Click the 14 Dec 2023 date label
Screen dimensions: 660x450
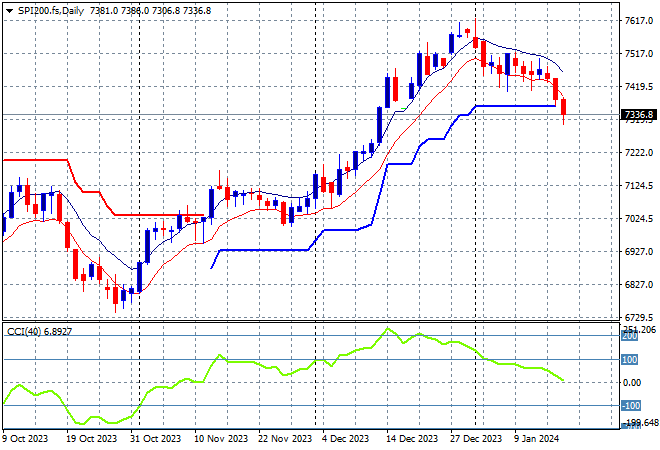click(413, 438)
